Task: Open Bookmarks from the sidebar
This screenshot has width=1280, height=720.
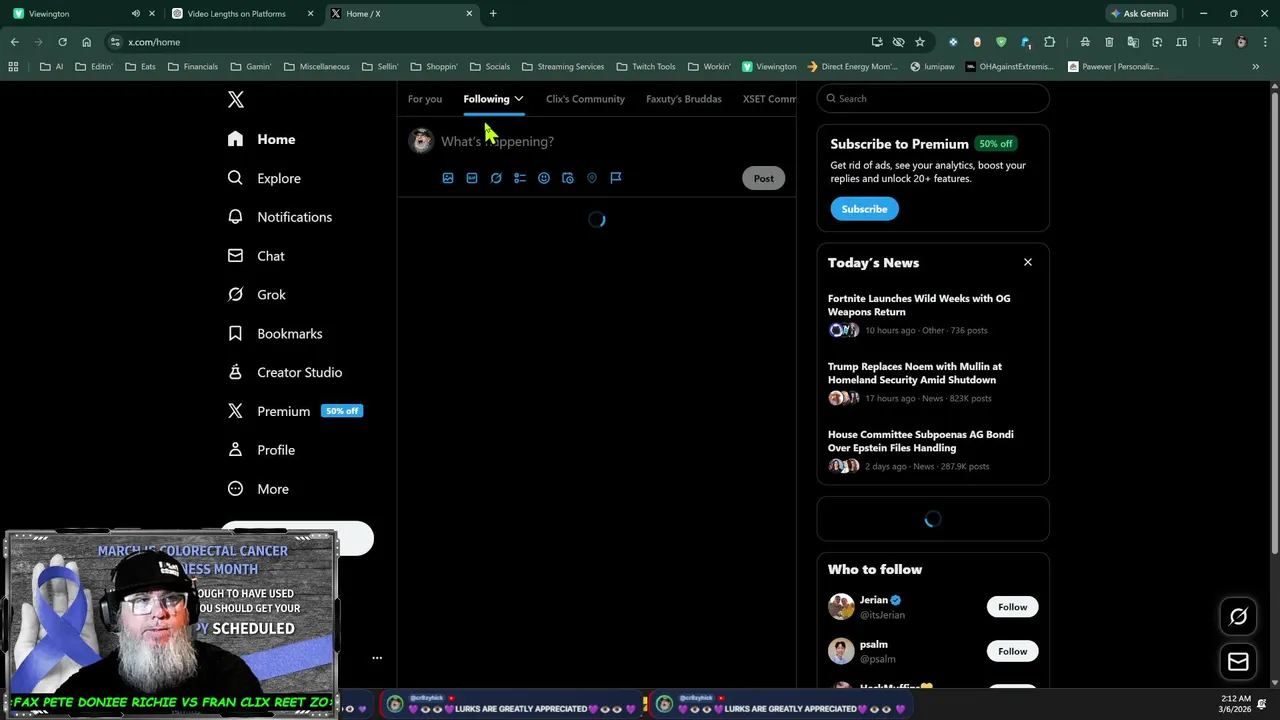Action: click(x=275, y=333)
